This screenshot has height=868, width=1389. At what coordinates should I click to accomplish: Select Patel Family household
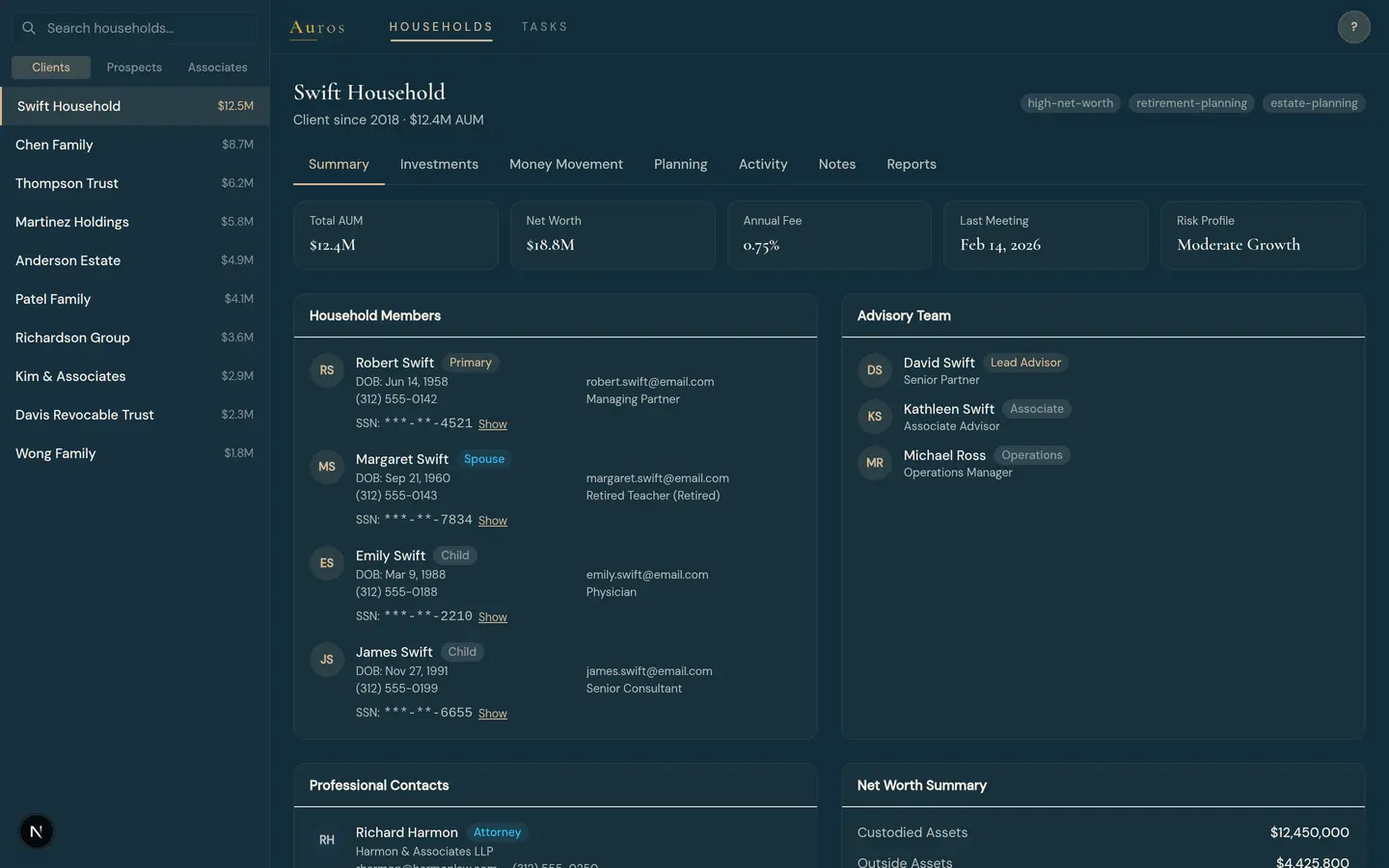click(135, 299)
